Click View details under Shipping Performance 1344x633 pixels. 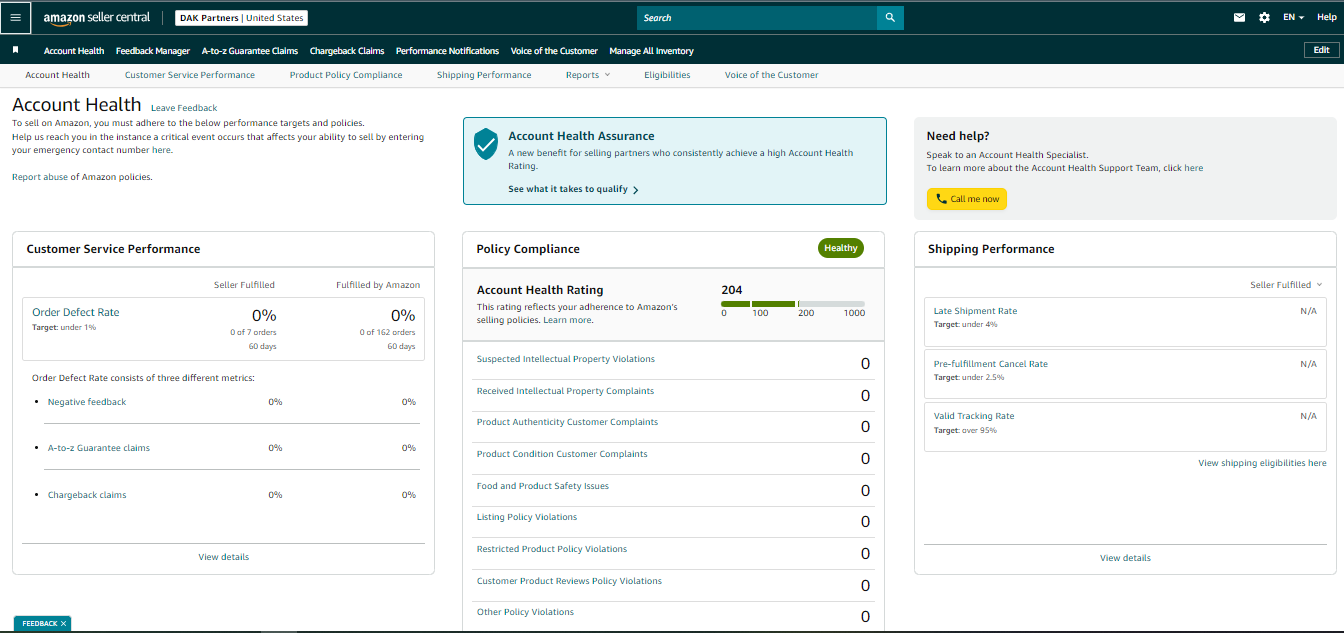click(1125, 558)
